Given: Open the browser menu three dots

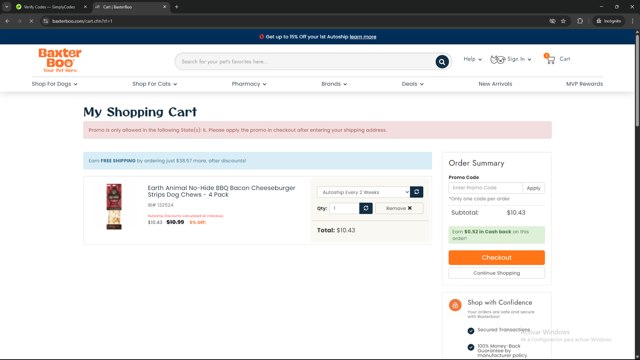Looking at the screenshot, I should pyautogui.click(x=633, y=21).
